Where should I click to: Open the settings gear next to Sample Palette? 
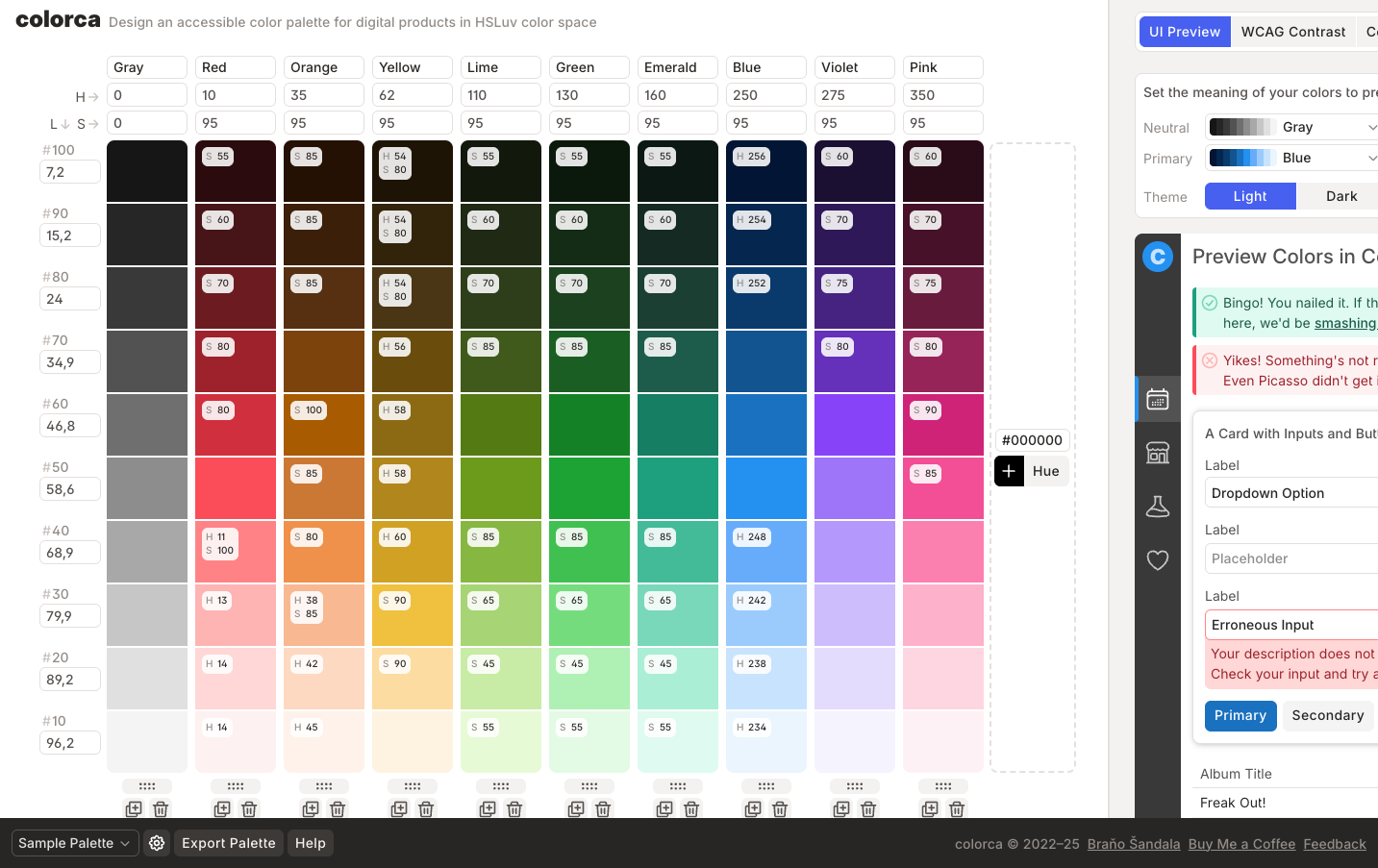tap(157, 843)
